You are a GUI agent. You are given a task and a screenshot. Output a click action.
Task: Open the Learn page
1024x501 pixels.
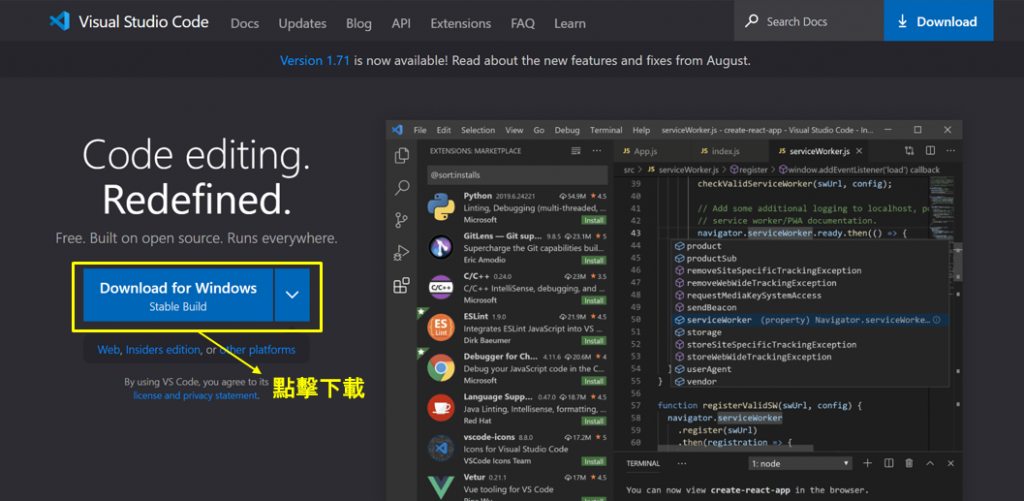click(569, 24)
